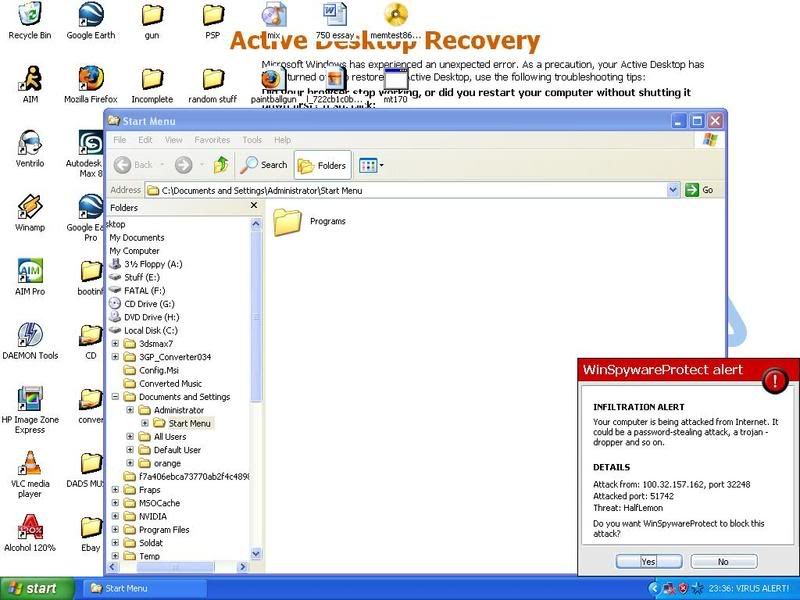Click the red shield tray icon
The height and width of the screenshot is (600, 800).
tap(683, 588)
